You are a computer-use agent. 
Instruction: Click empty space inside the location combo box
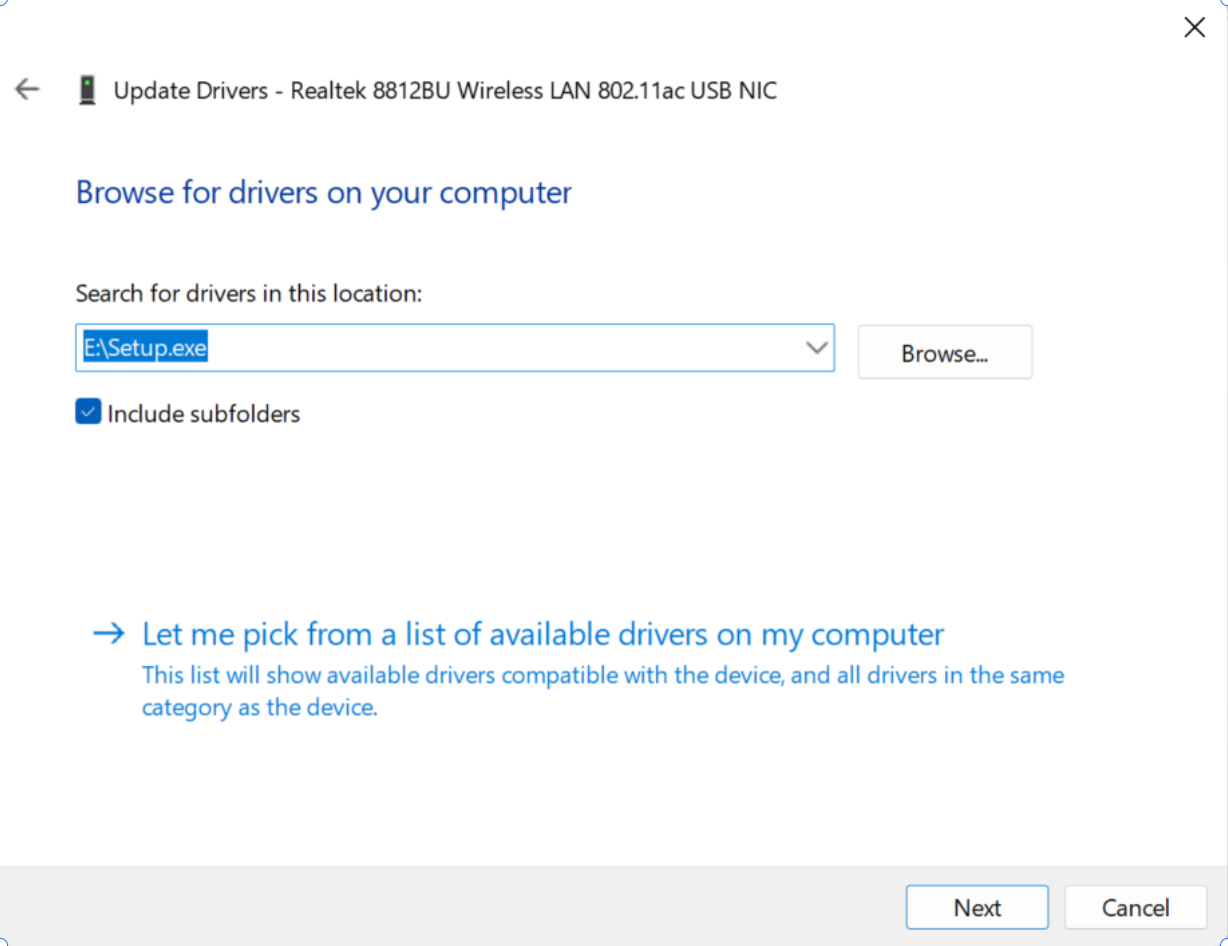click(x=500, y=348)
